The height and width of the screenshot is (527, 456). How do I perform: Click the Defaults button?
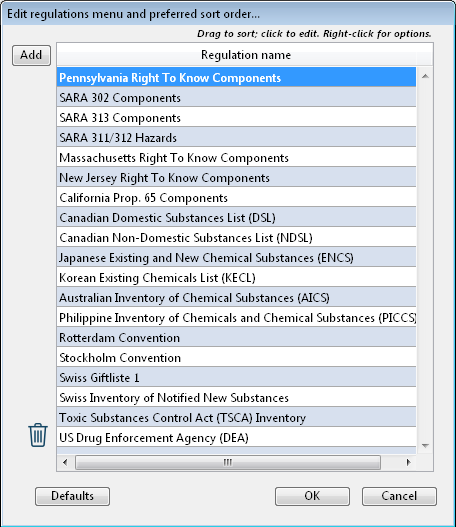tap(72, 496)
